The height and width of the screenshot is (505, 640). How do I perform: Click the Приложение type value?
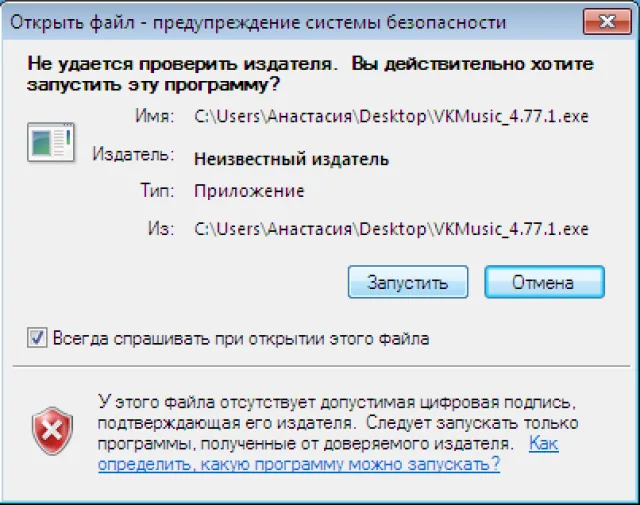click(249, 191)
